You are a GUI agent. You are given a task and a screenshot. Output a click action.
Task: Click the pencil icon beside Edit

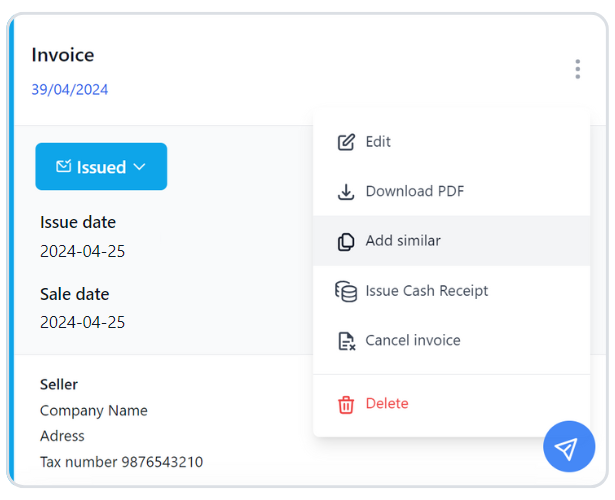click(346, 142)
